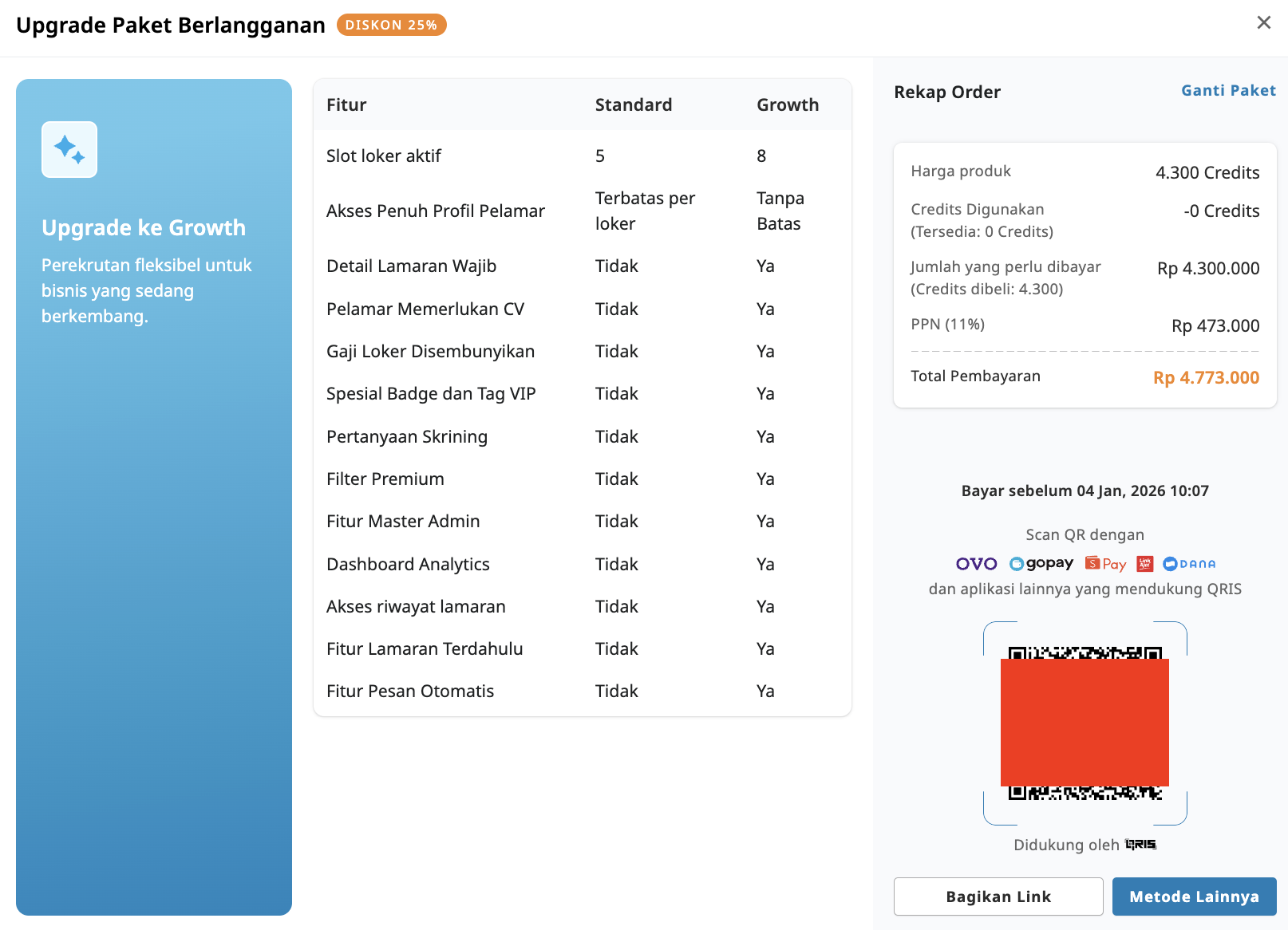1288x930 pixels.
Task: Select the Growth column header
Action: tap(787, 104)
